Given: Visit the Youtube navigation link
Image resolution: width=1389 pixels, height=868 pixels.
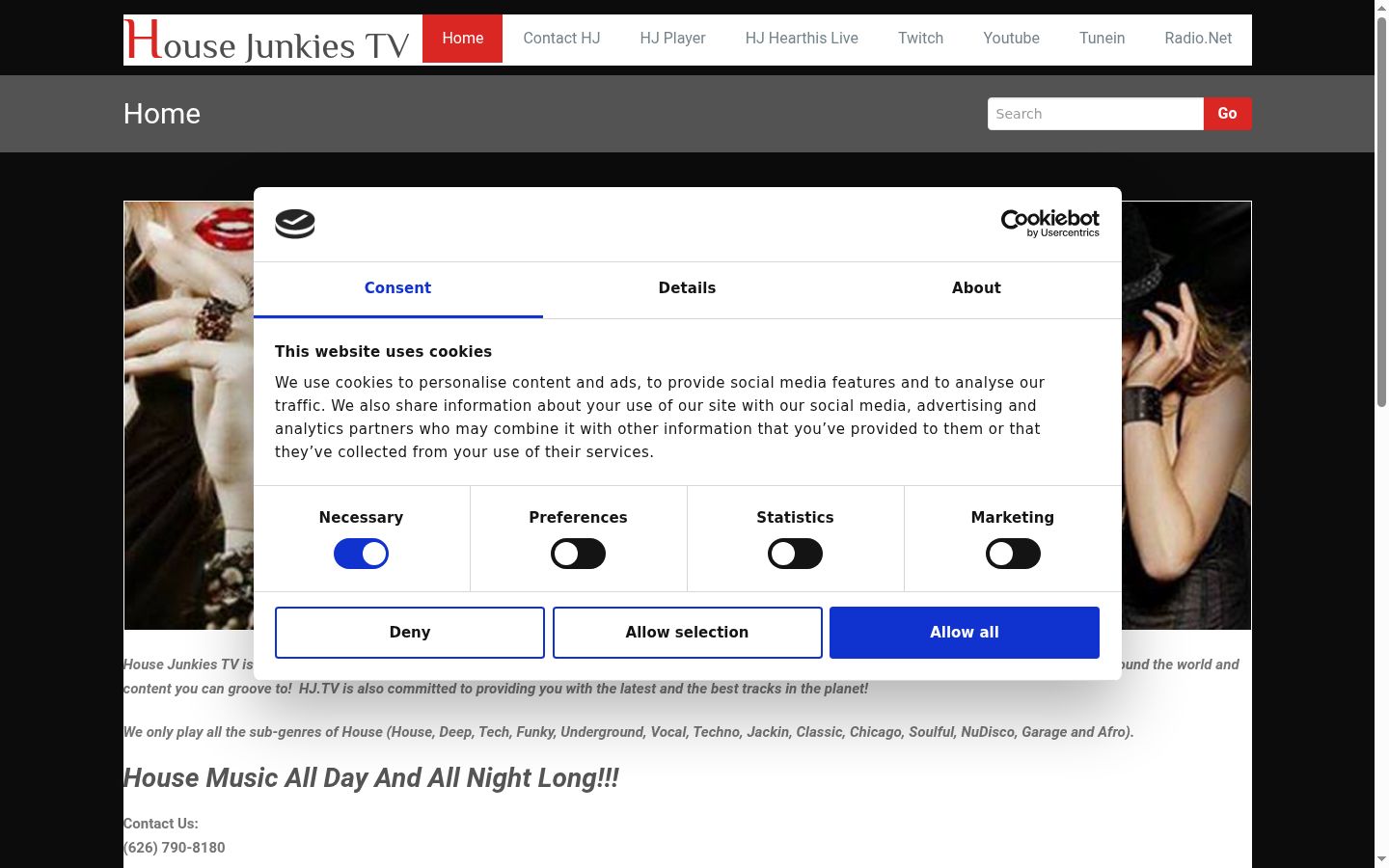Looking at the screenshot, I should pyautogui.click(x=1011, y=39).
